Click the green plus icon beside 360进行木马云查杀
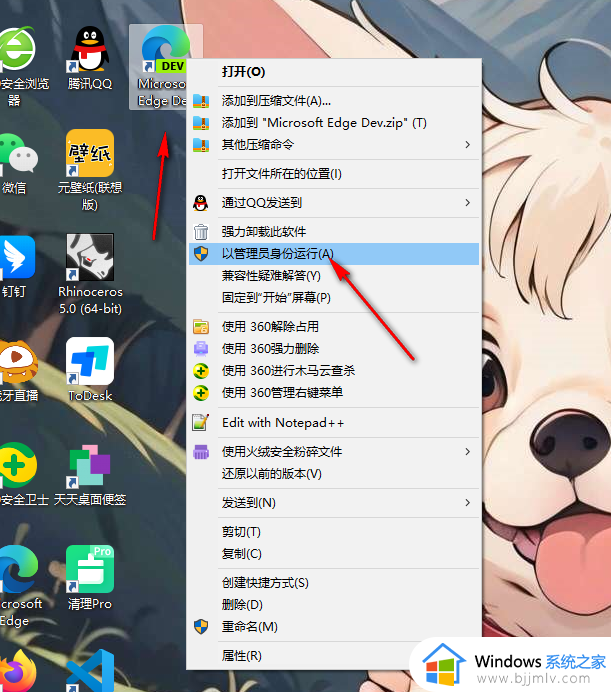The image size is (611, 692). (x=201, y=371)
